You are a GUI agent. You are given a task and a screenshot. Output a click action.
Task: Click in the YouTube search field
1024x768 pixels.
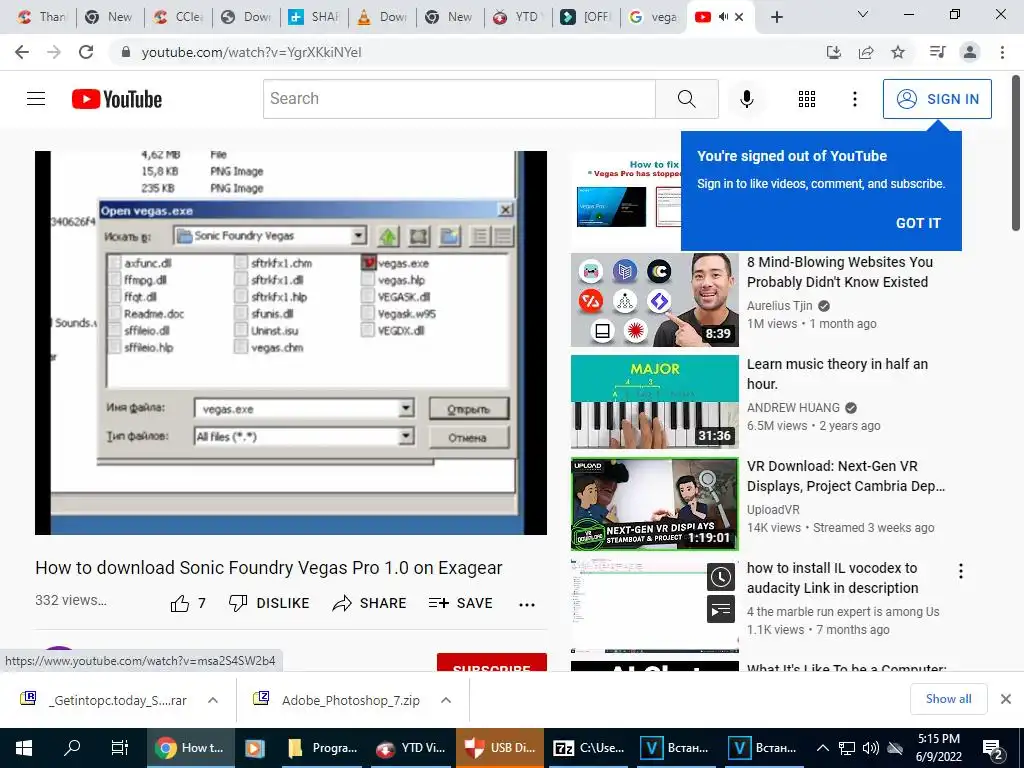(x=460, y=99)
